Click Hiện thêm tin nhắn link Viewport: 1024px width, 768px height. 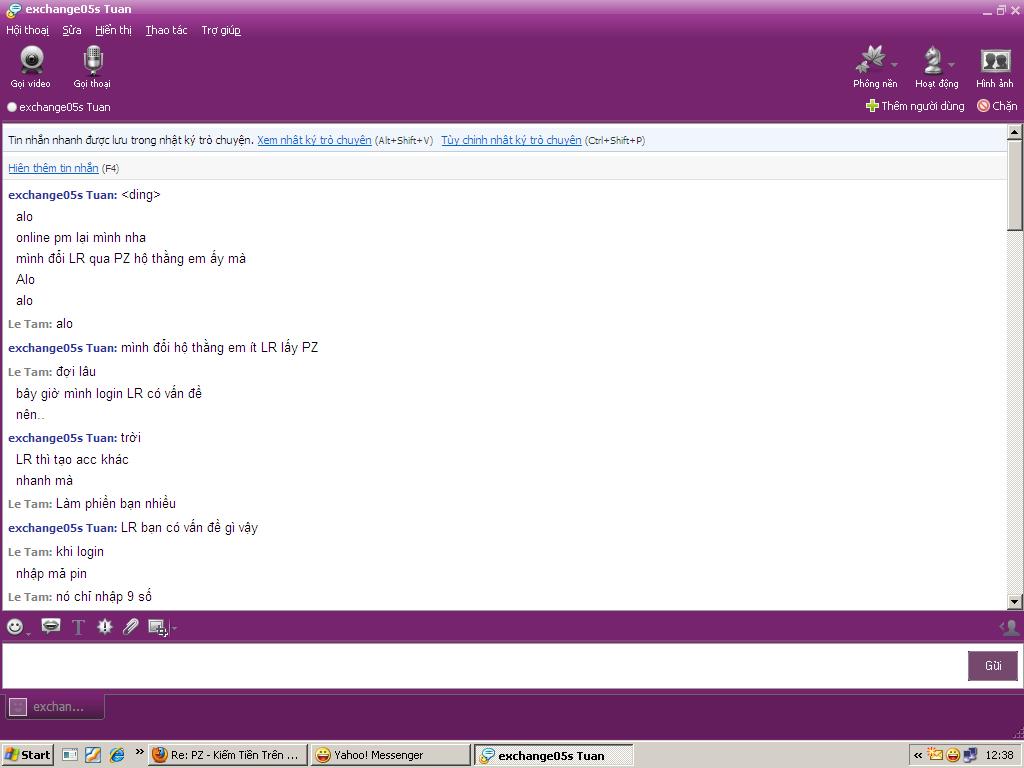click(54, 168)
